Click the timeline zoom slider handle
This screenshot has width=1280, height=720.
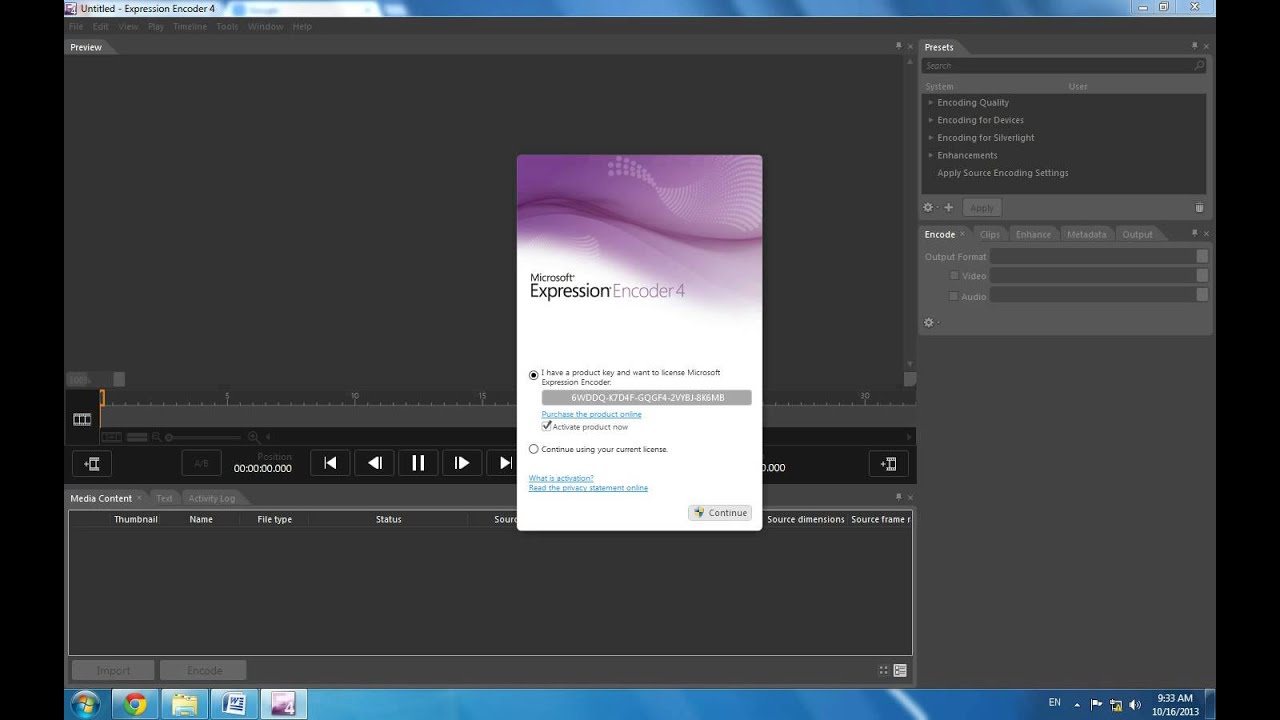(169, 437)
